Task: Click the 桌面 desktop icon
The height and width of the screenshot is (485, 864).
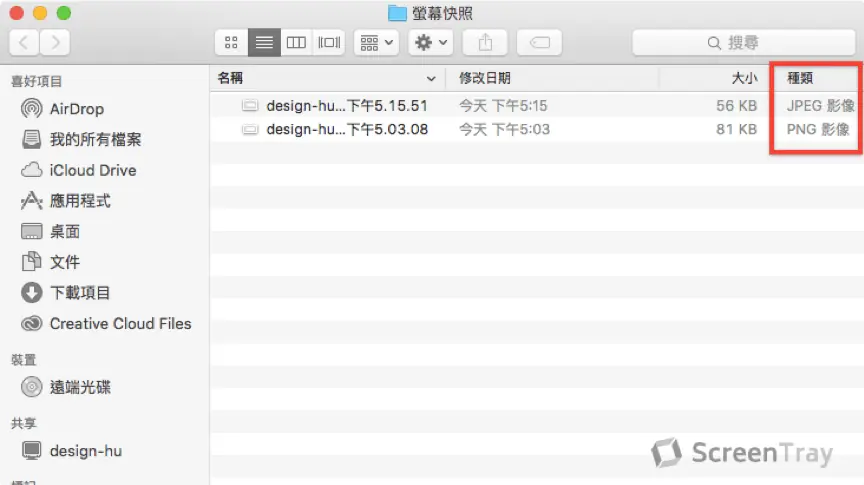Action: click(31, 231)
